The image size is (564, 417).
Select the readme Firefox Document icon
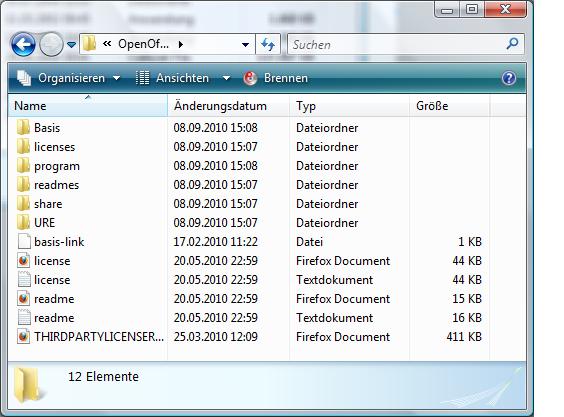coord(24,299)
